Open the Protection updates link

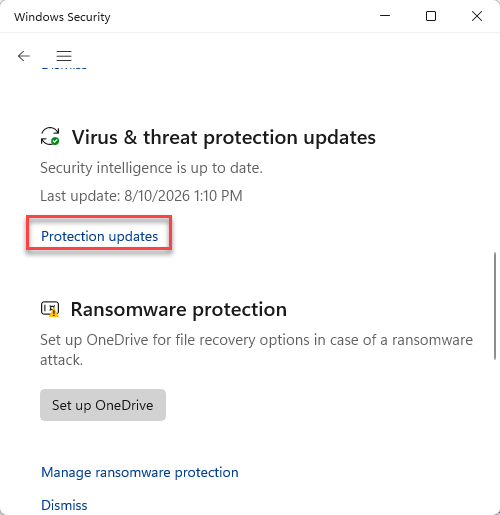[99, 236]
